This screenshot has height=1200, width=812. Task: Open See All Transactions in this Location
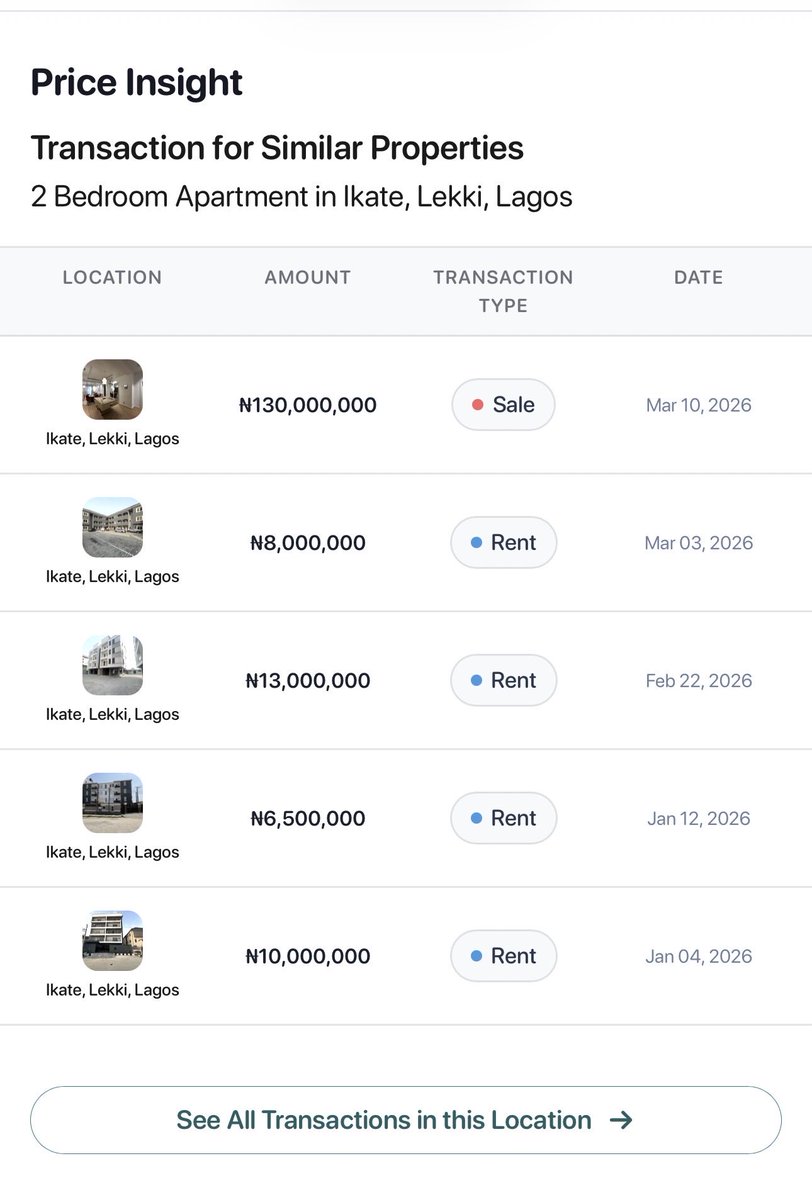pyautogui.click(x=406, y=1120)
